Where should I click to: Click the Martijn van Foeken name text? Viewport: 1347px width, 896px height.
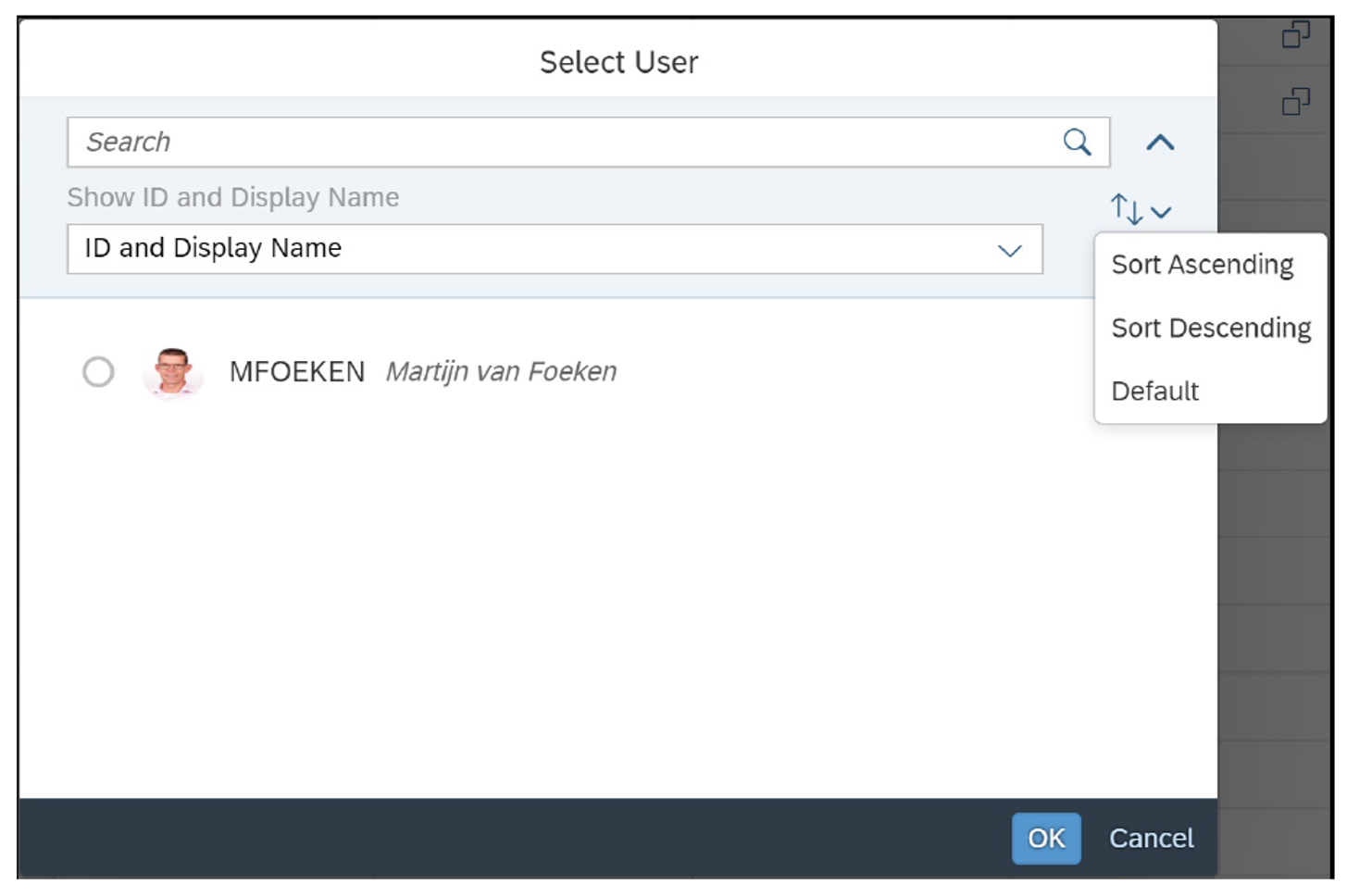pyautogui.click(x=500, y=371)
